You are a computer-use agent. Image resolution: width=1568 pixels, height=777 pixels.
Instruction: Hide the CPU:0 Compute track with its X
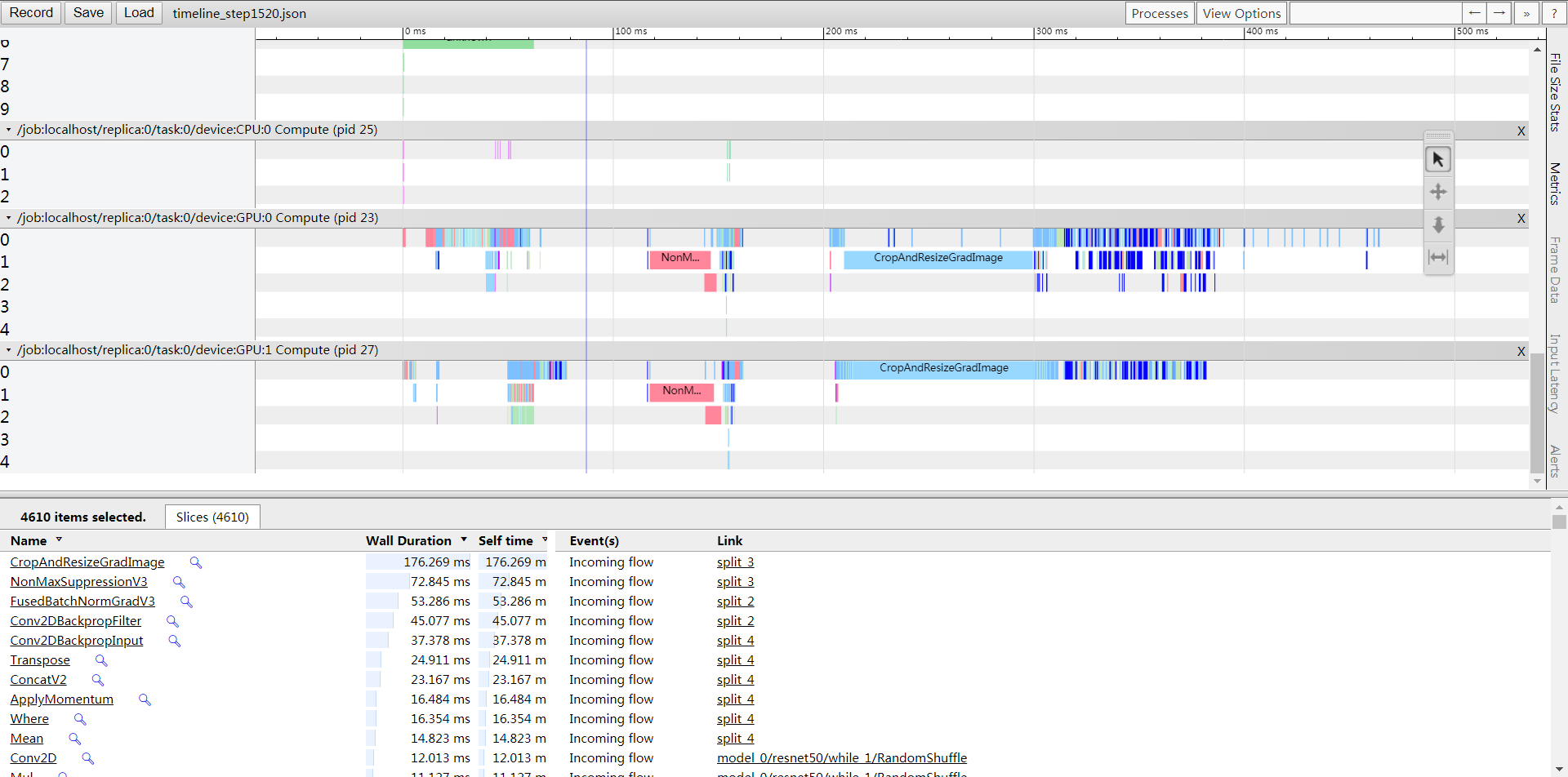coord(1521,130)
